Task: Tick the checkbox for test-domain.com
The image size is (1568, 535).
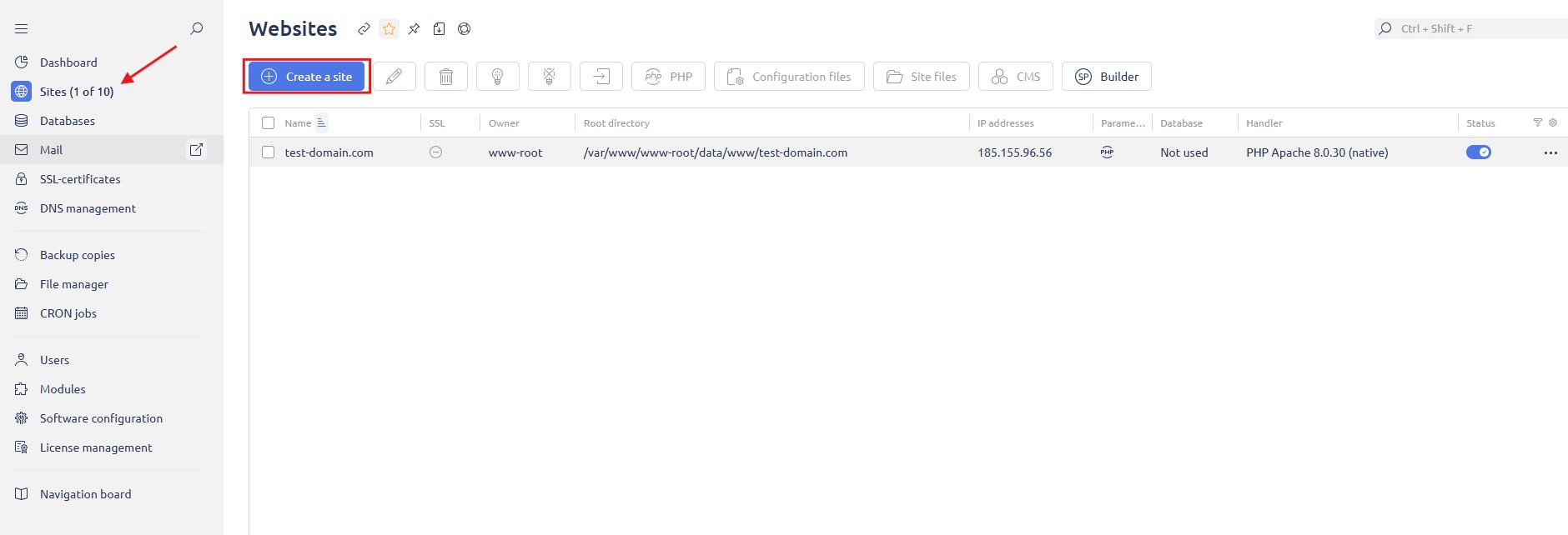Action: 268,152
